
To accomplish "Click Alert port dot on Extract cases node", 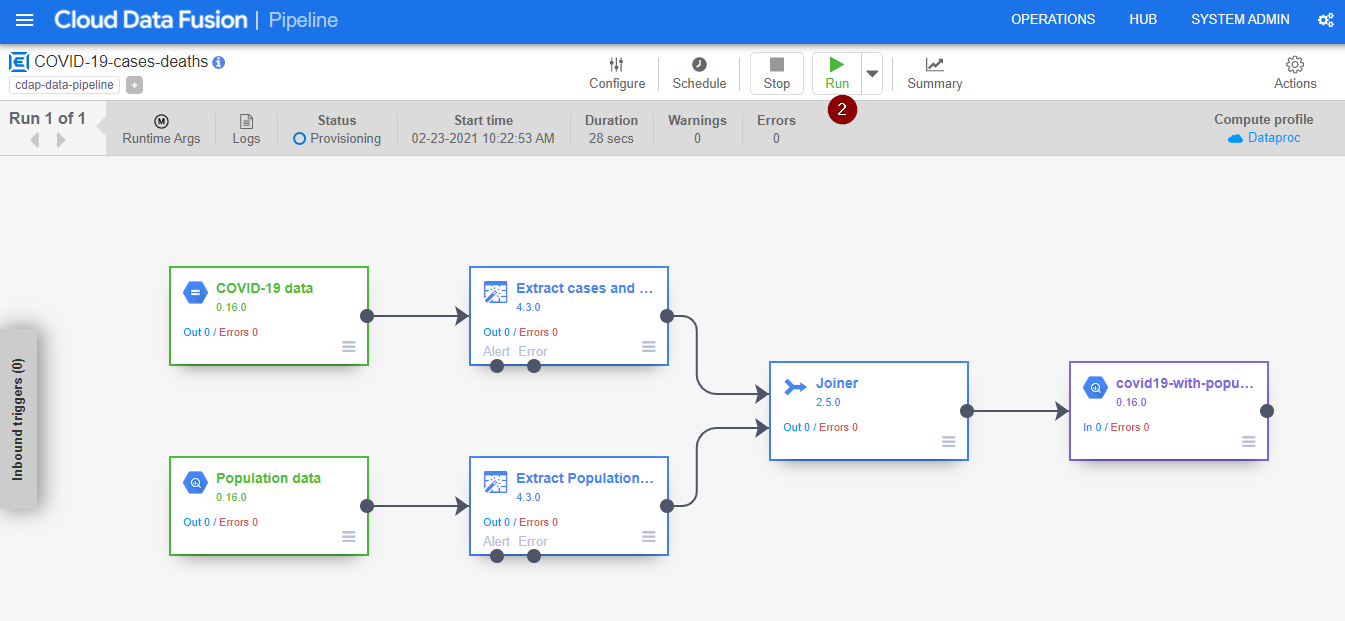I will pyautogui.click(x=497, y=366).
